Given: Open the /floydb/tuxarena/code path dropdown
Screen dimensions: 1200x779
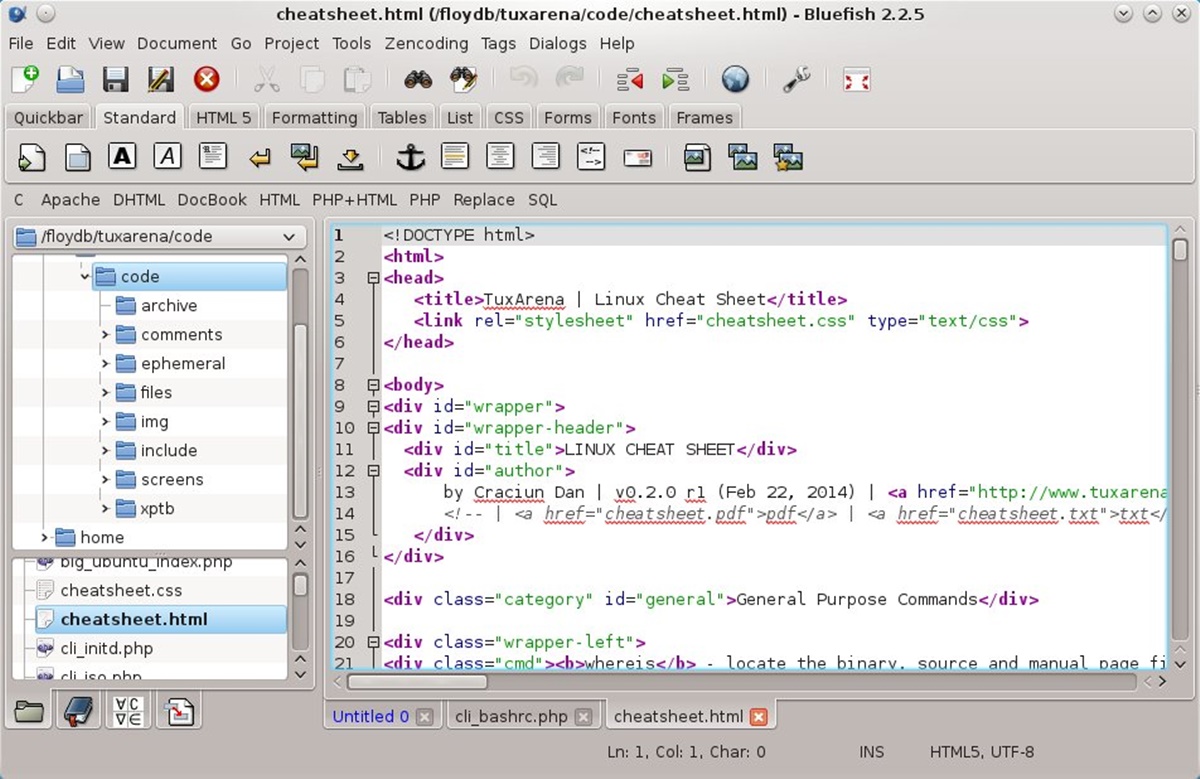Looking at the screenshot, I should coord(159,237).
